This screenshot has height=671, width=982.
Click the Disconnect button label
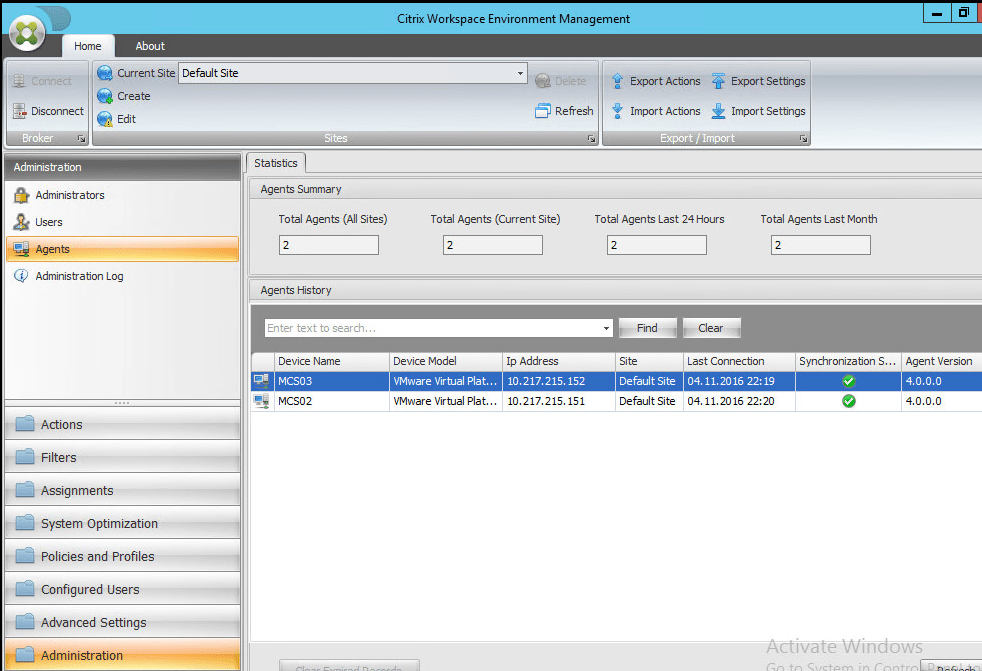57,111
